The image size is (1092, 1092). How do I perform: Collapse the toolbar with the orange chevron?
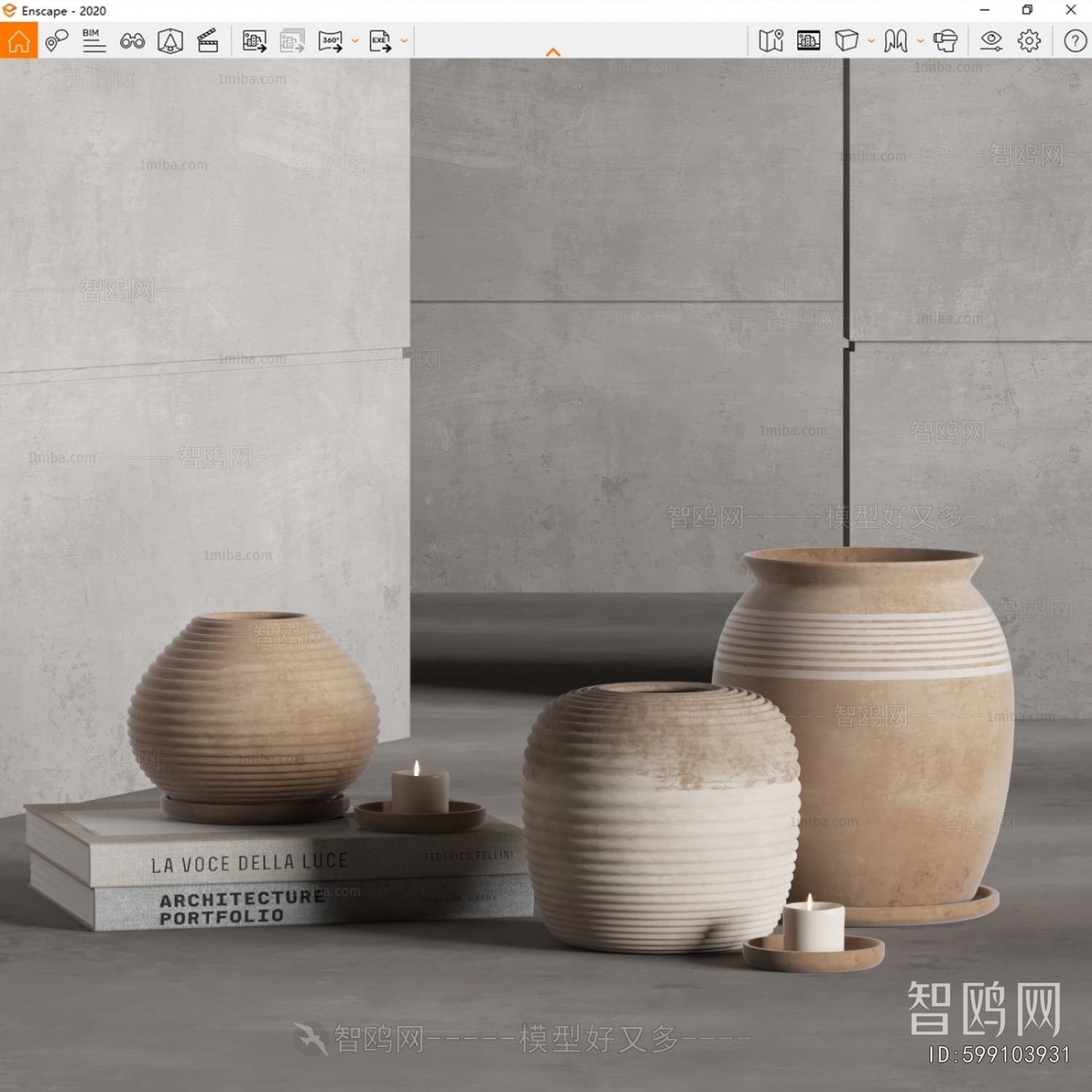tap(553, 52)
